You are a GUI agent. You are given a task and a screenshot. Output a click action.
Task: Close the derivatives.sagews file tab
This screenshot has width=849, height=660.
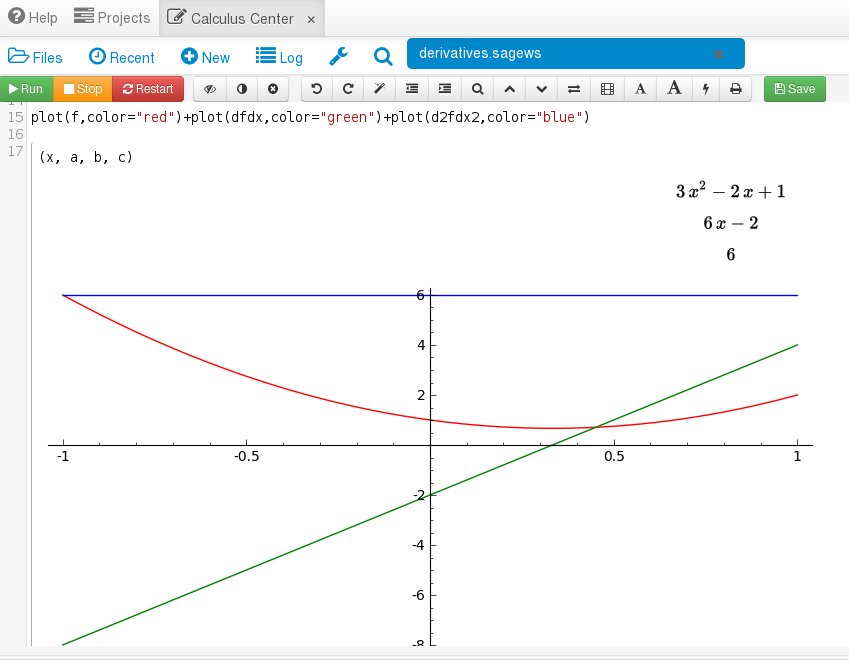718,54
